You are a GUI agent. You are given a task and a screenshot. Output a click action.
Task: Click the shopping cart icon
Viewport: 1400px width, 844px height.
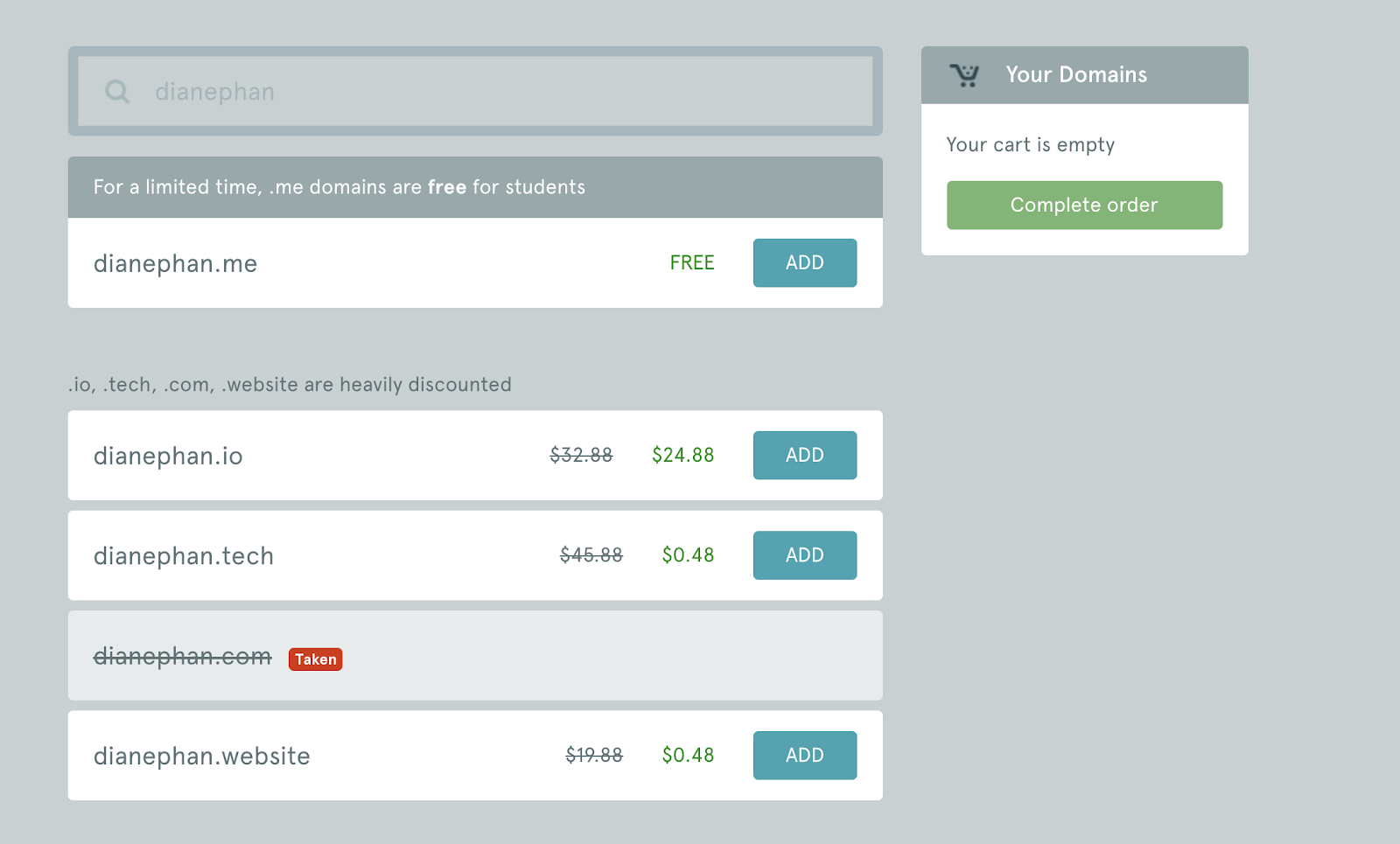[964, 75]
